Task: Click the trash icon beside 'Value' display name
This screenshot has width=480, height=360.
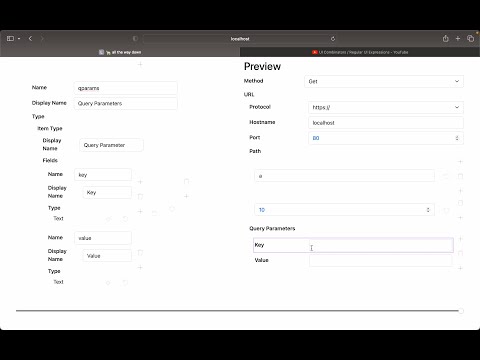Action: point(140,252)
